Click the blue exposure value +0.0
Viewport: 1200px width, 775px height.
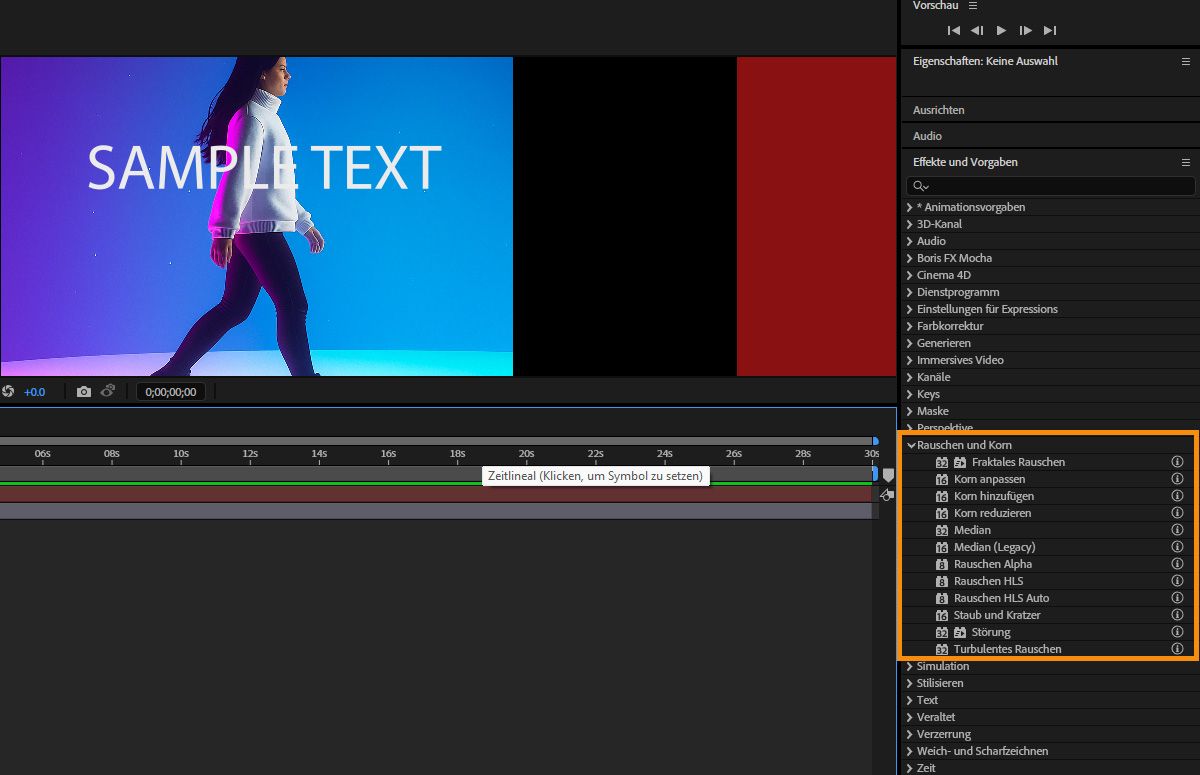pos(35,392)
